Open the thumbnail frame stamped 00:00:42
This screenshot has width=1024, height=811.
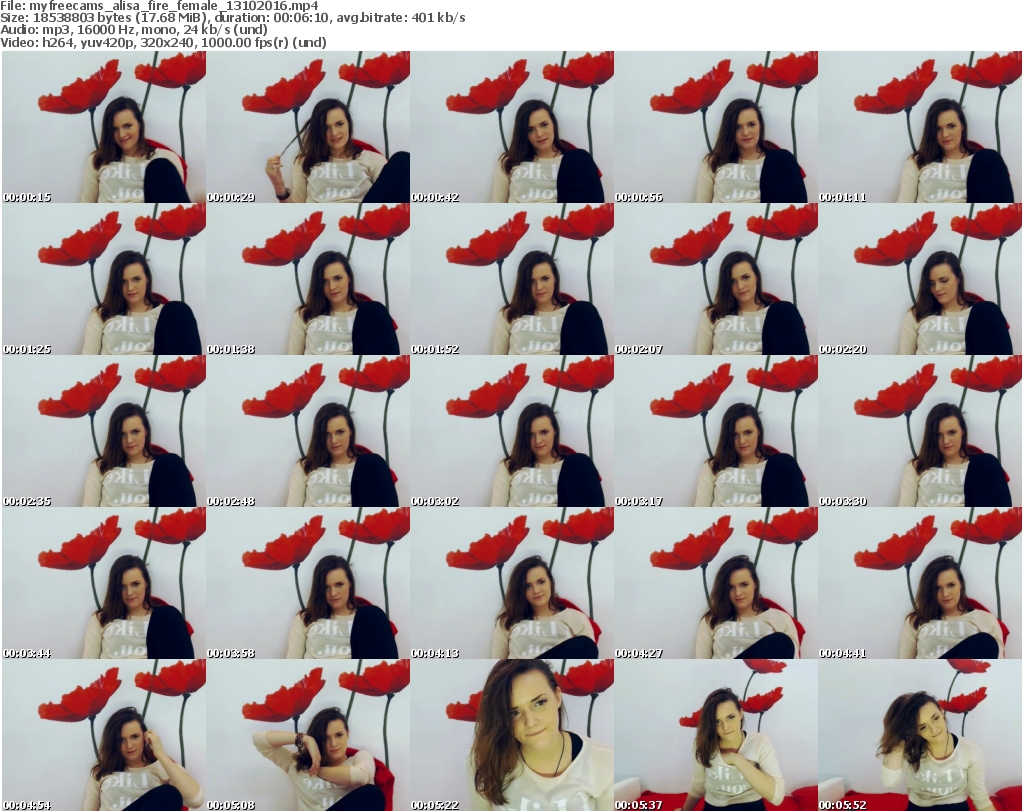[512, 127]
